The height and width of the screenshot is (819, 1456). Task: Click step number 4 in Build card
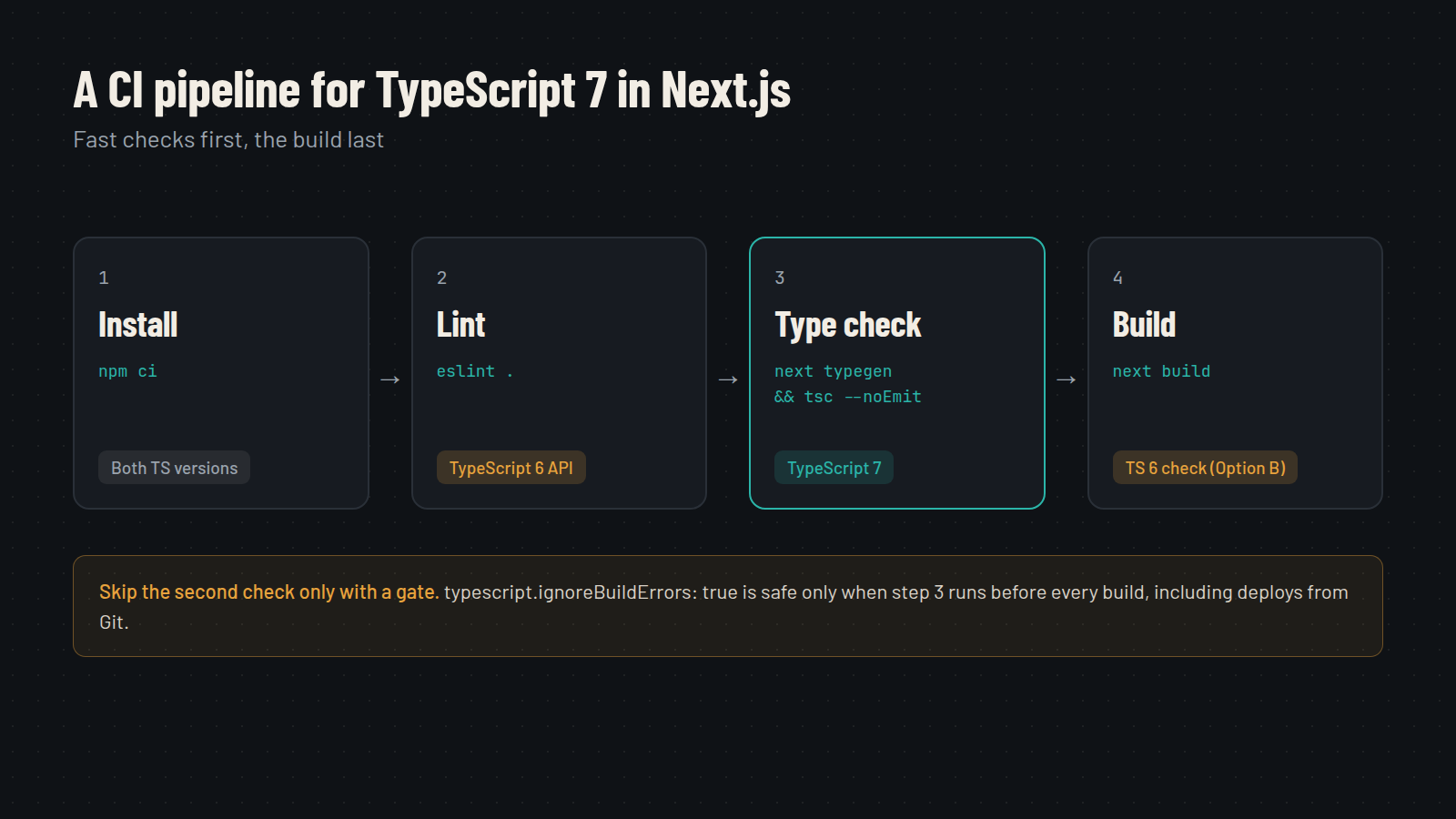(x=1117, y=278)
